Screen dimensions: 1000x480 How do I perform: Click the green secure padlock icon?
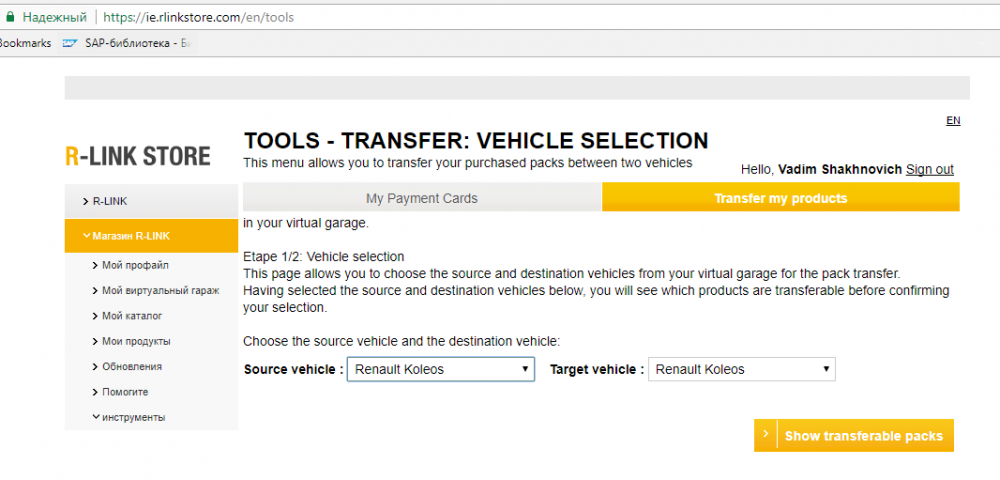click(x=10, y=17)
